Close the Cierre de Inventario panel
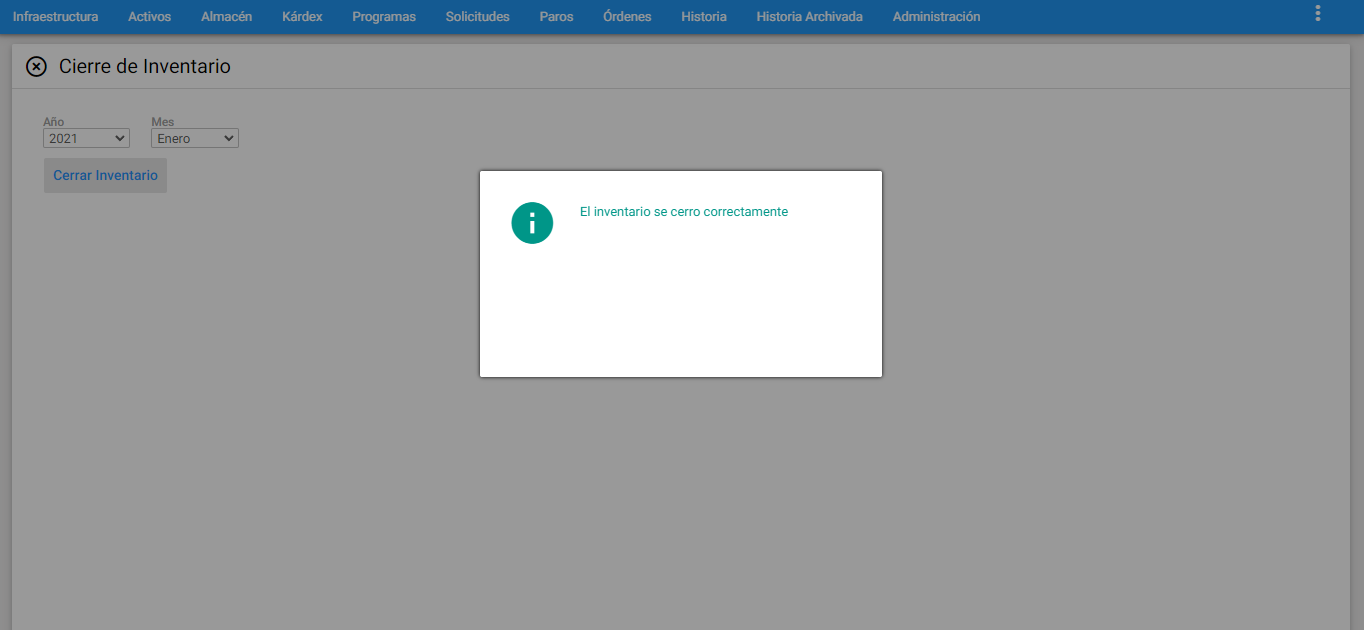This screenshot has width=1364, height=630. [36, 67]
